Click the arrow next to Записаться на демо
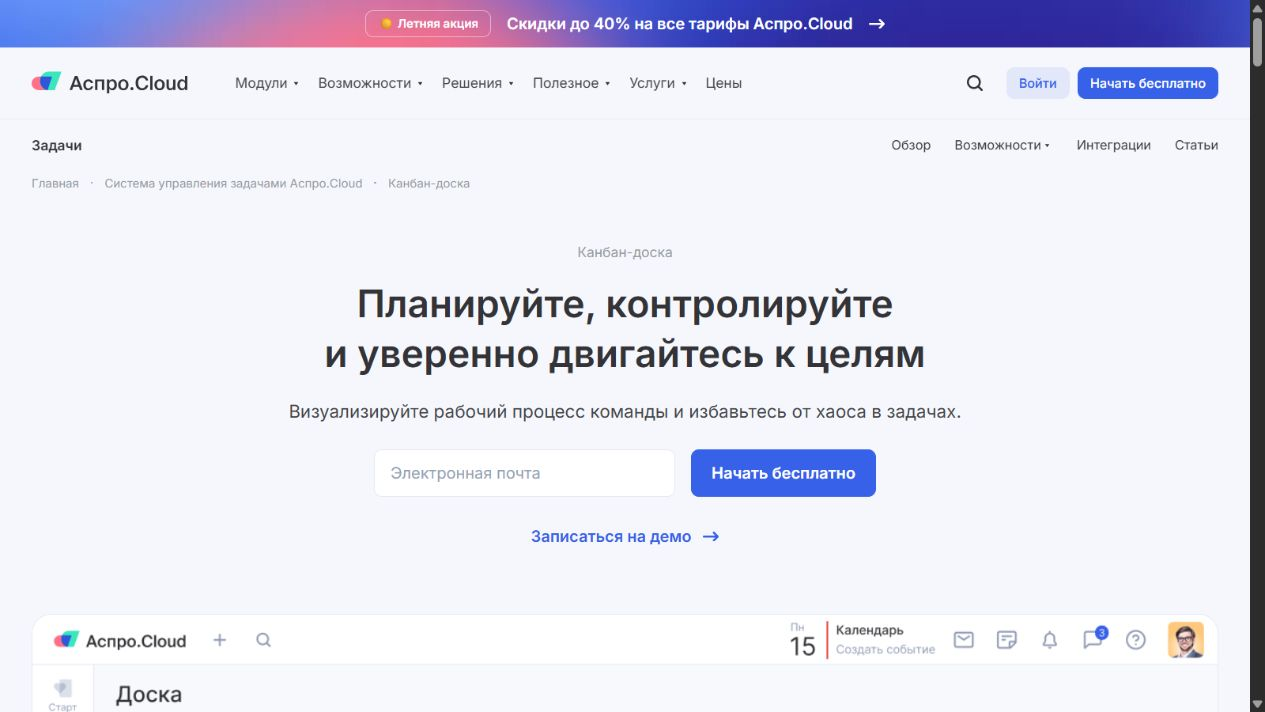1265x712 pixels. [711, 536]
